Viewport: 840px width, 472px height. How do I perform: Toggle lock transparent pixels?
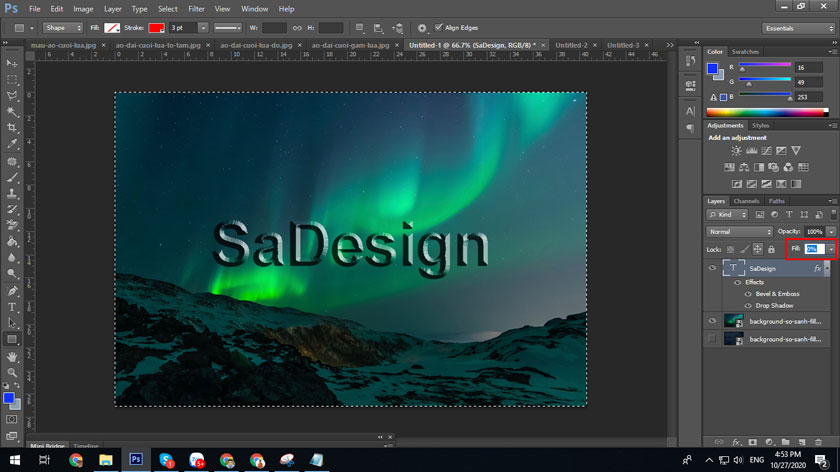(x=730, y=249)
